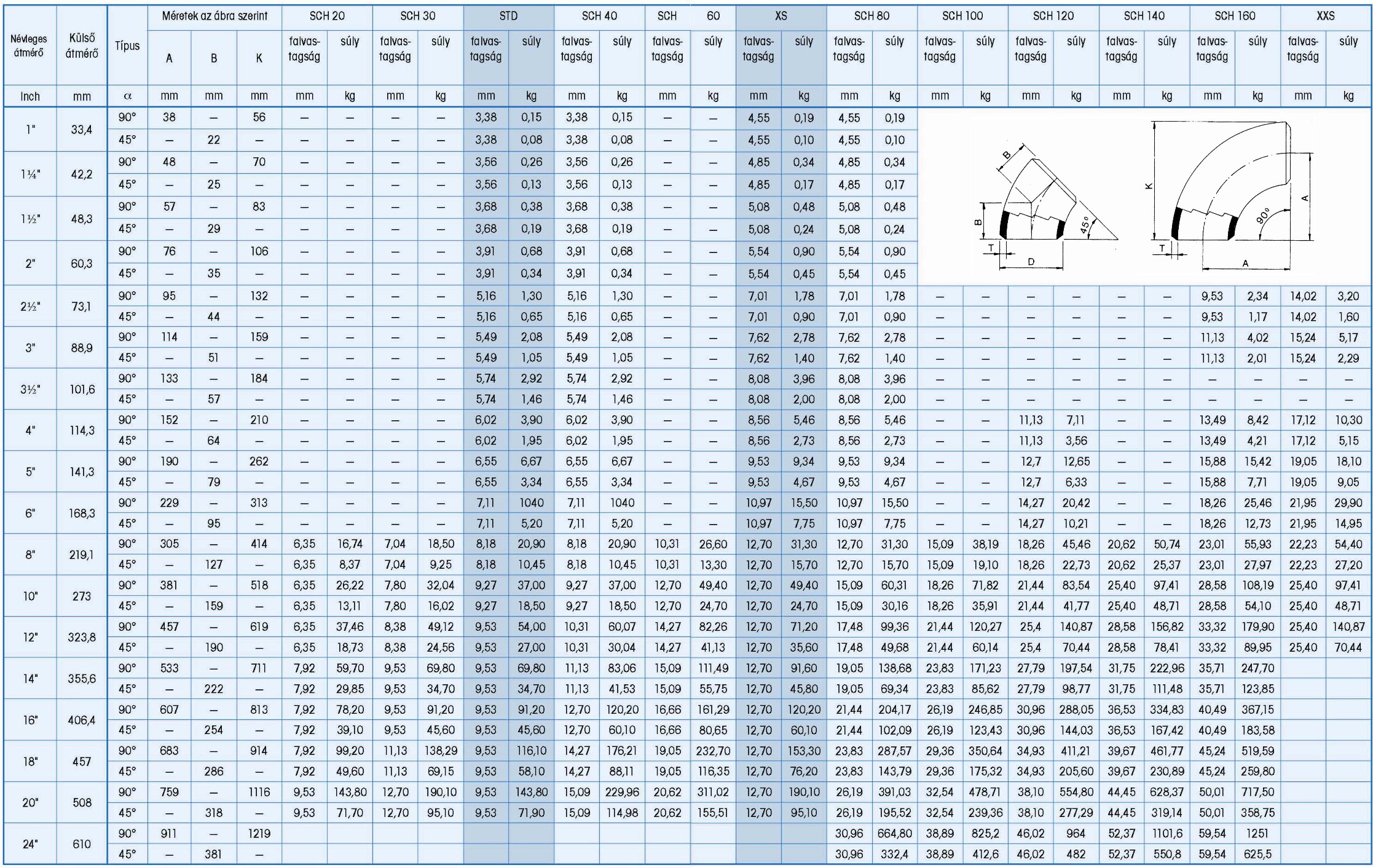The height and width of the screenshot is (868, 1373).
Task: Select A dimension value '759'
Action: tap(169, 792)
